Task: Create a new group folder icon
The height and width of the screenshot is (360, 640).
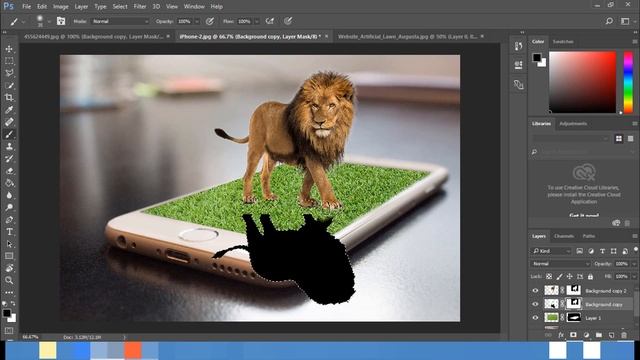Action: [598, 335]
